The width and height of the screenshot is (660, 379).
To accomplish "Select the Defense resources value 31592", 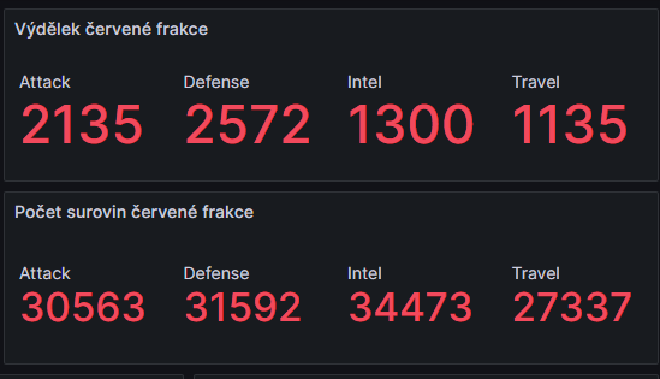I will pyautogui.click(x=243, y=307).
